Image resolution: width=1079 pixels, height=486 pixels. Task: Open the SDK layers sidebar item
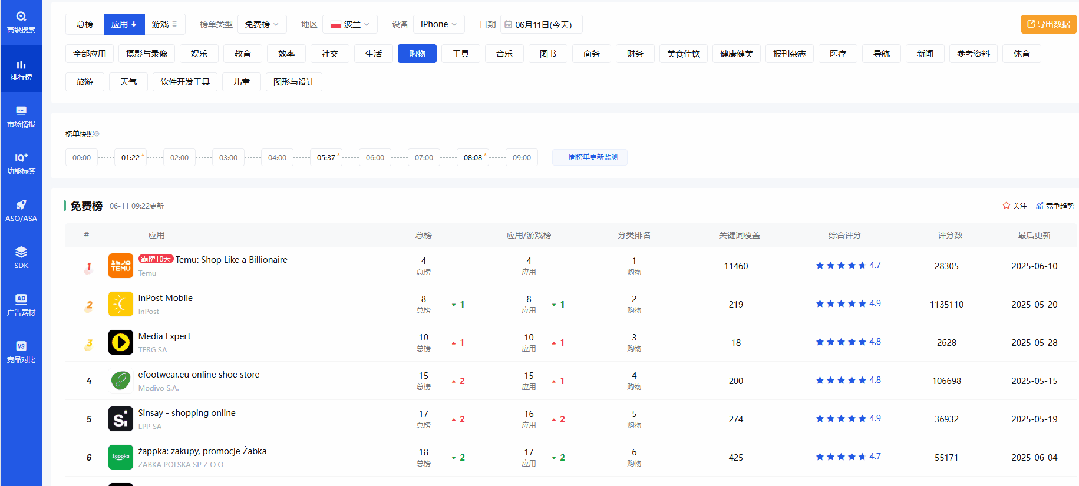pos(21,257)
